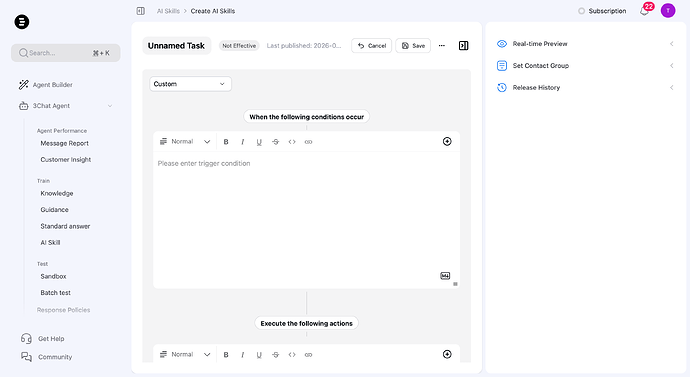Open the notifications bell
The image size is (690, 377).
click(644, 11)
